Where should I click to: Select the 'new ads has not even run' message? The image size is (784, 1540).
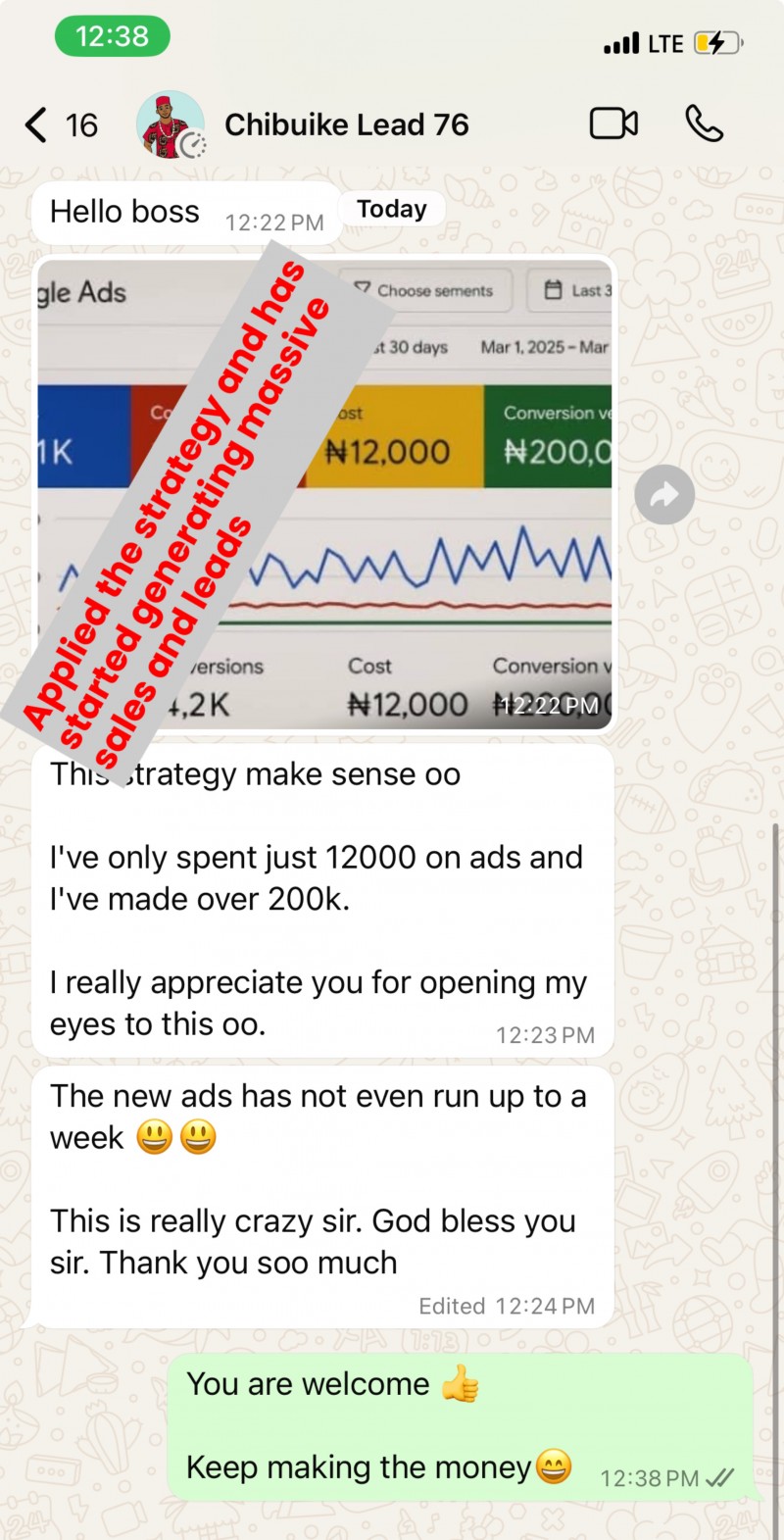(322, 1197)
